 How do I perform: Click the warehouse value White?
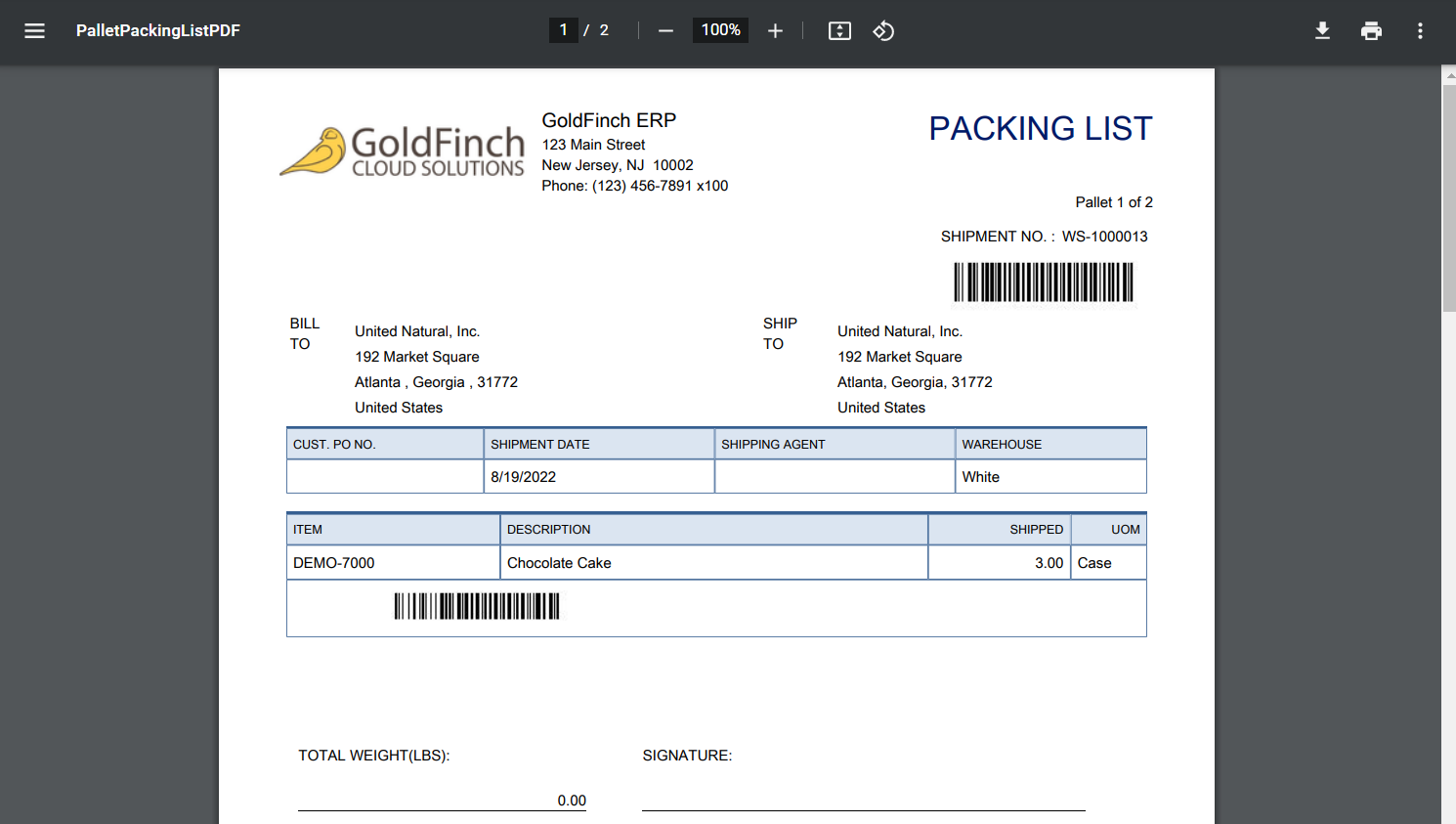pos(980,477)
